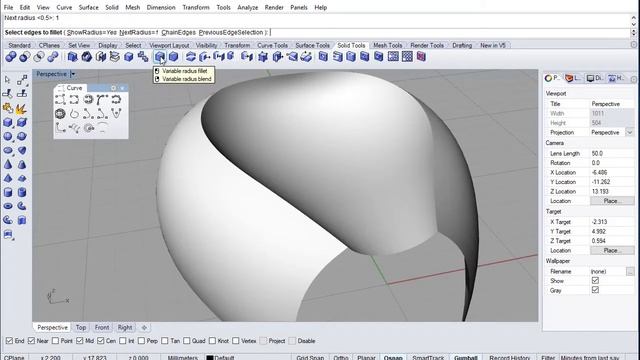Open the Layers panel tab

(x=573, y=78)
